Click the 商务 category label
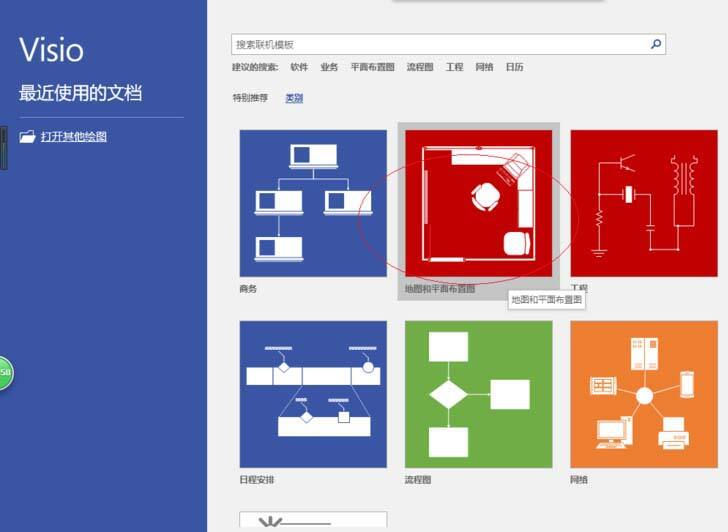The width and height of the screenshot is (728, 532). click(248, 289)
